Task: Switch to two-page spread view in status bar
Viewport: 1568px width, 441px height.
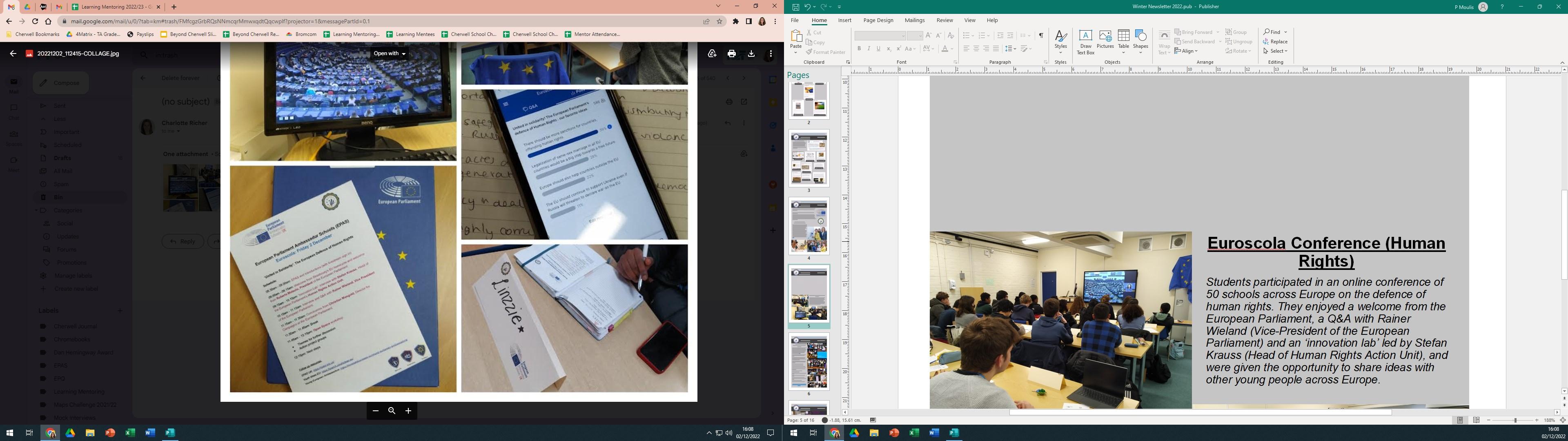Action: tap(1476, 420)
